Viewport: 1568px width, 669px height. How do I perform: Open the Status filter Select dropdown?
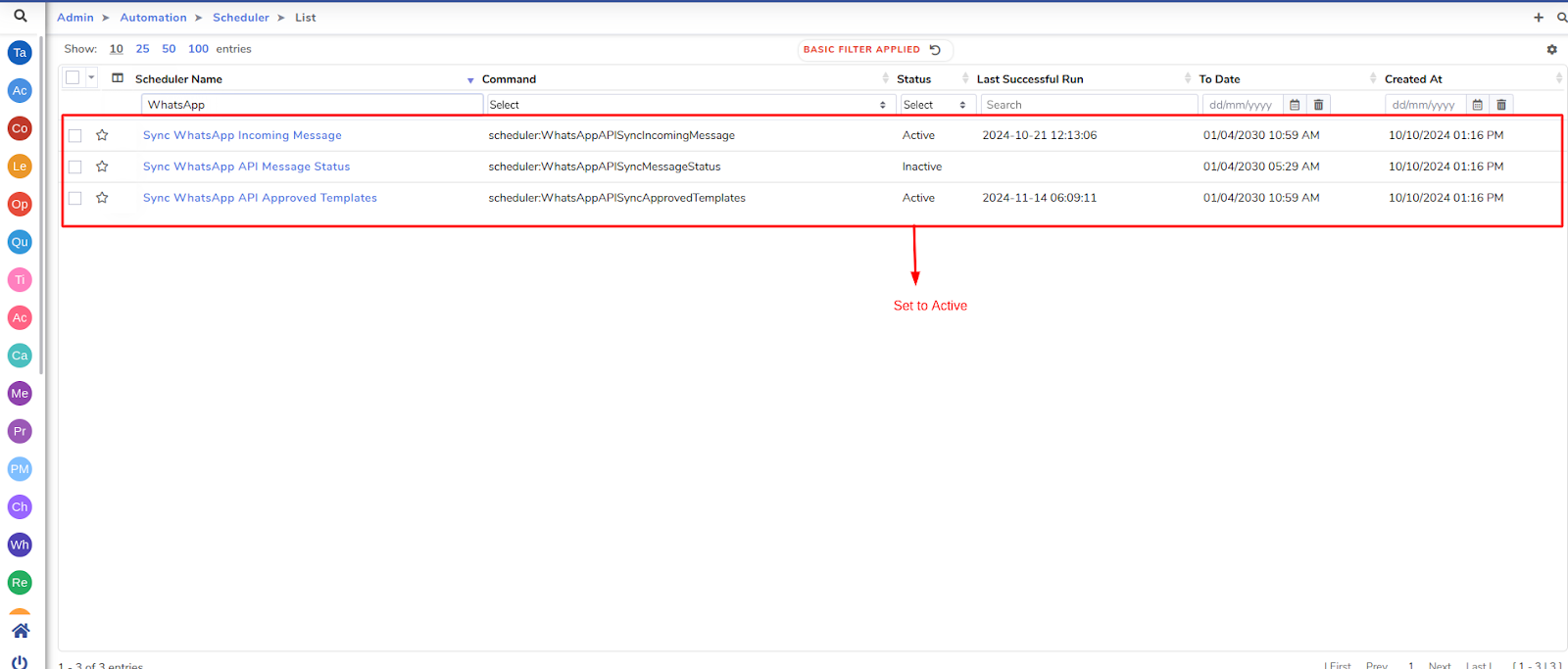936,105
